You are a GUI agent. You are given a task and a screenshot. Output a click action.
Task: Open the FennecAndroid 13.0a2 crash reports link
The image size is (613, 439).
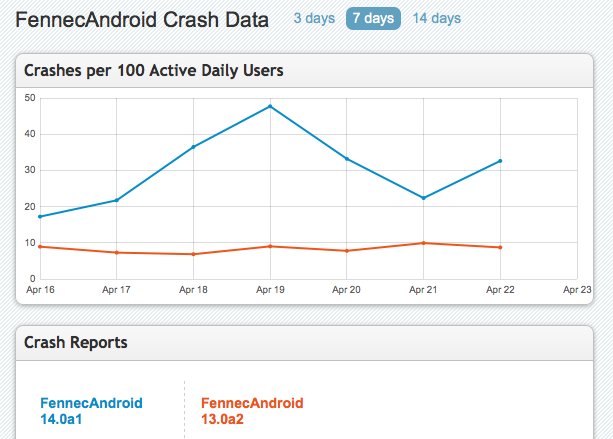point(252,411)
